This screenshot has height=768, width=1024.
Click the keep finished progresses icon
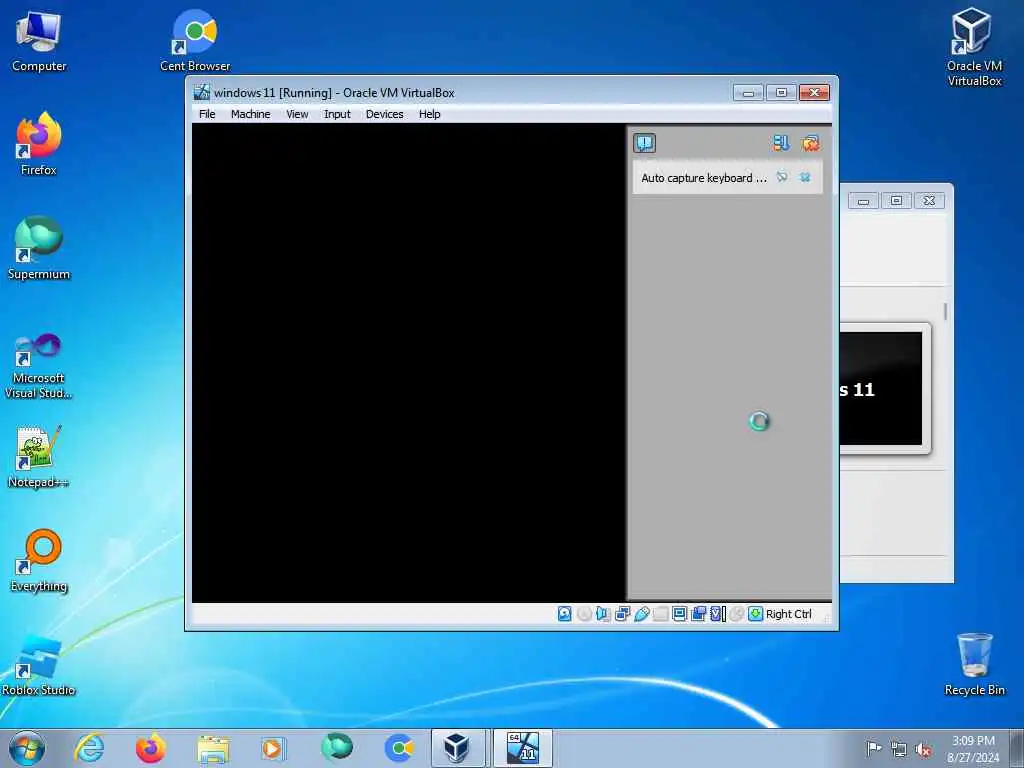point(781,143)
